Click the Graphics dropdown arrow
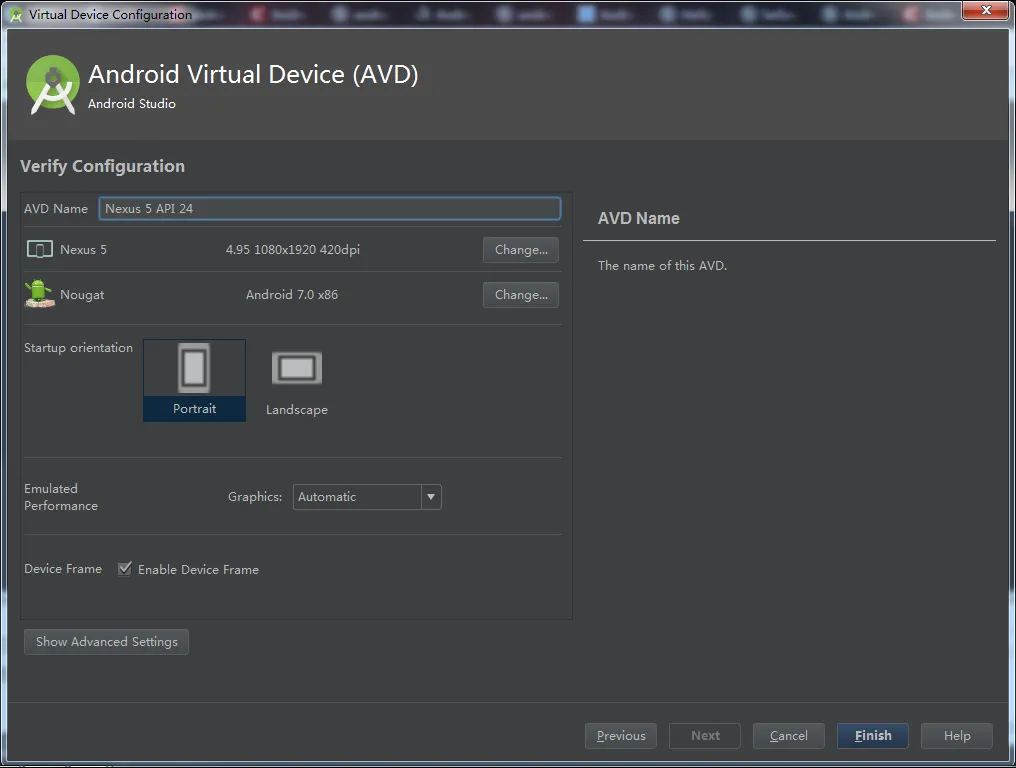This screenshot has width=1016, height=768. coord(431,497)
